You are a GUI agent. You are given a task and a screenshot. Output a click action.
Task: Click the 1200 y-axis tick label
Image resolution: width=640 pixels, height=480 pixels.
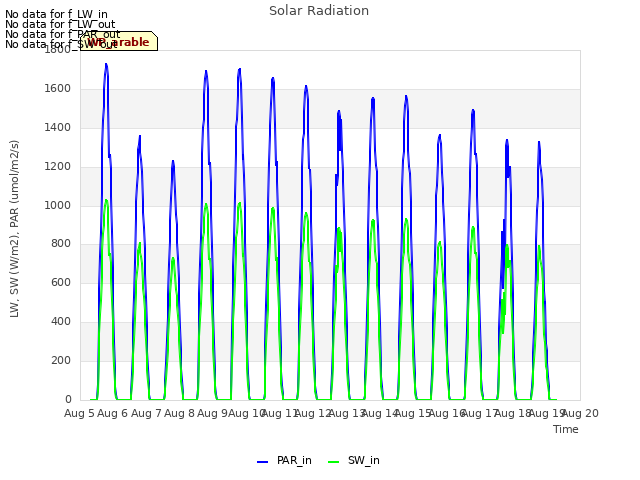(58, 167)
